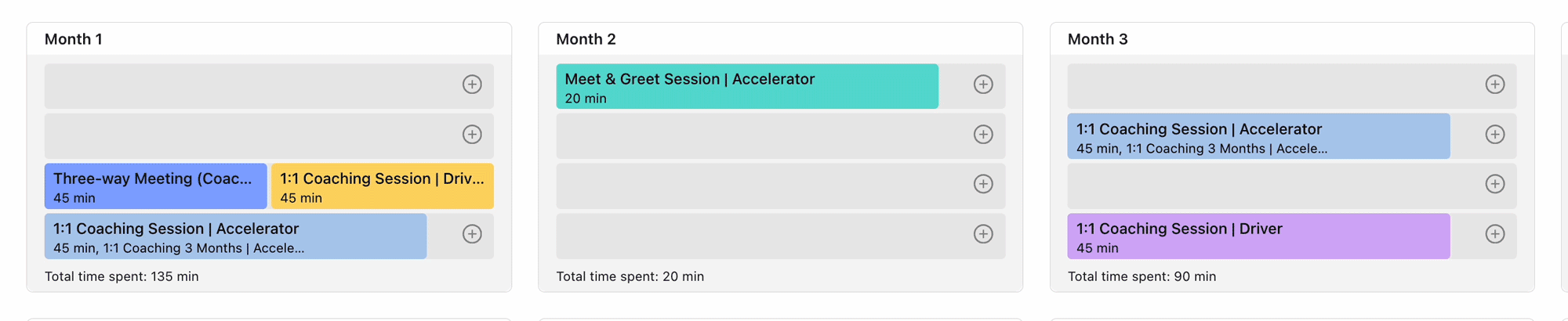Click plus icon in Month 2's third row
This screenshot has height=321, width=1568.
pos(983,184)
